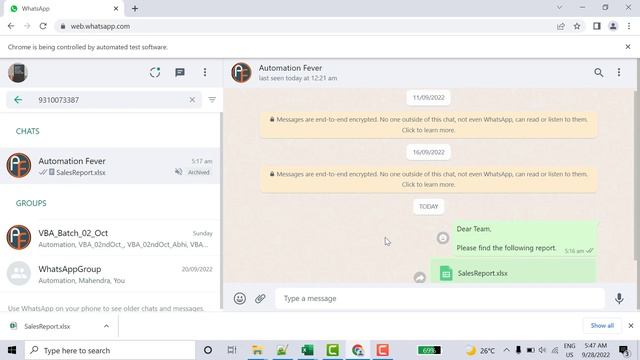
Task: Record a voice message microphone icon
Action: pos(619,298)
